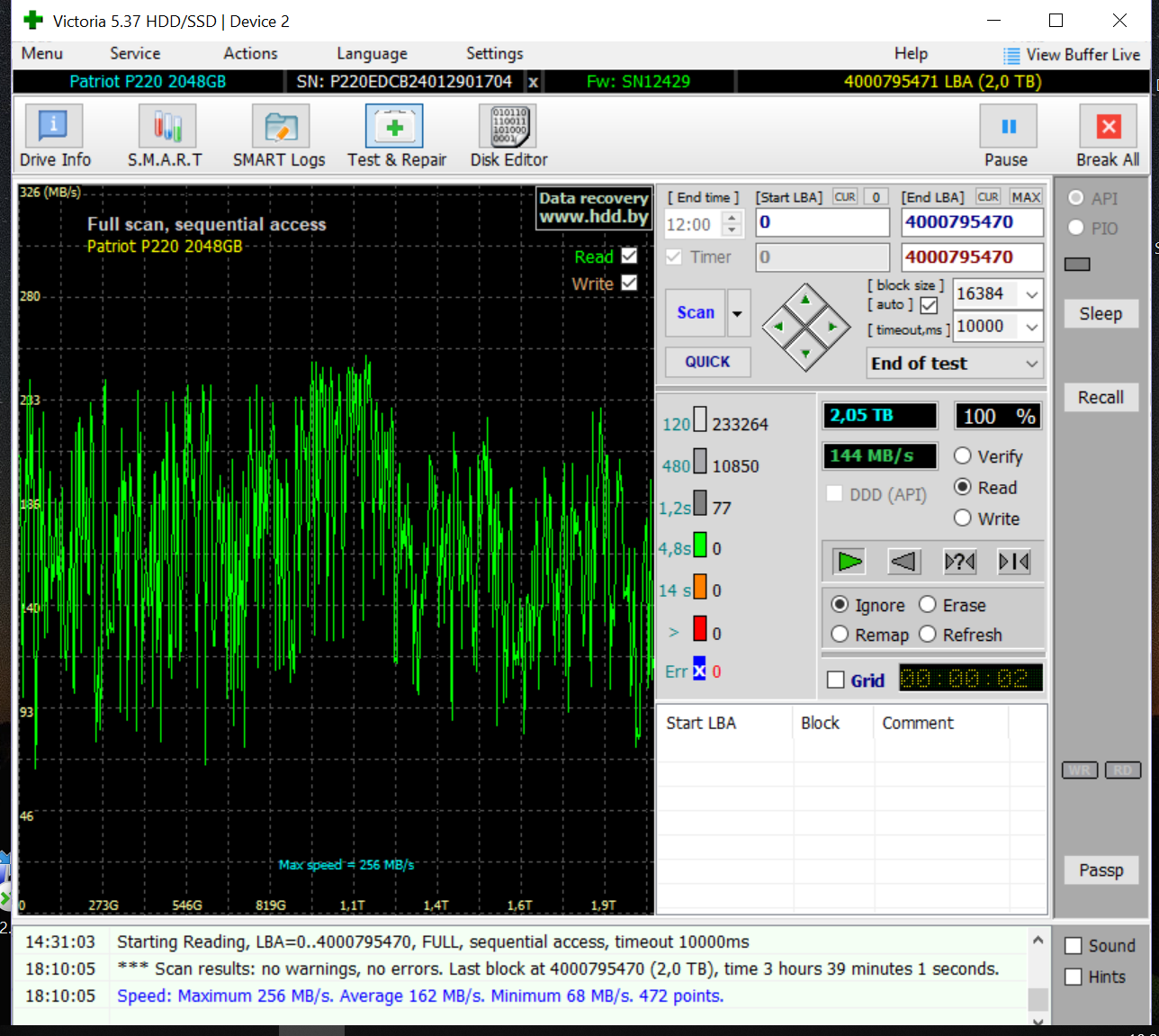Enable the Grid checkbox
Screen dimensions: 1159x1036
[x=836, y=680]
